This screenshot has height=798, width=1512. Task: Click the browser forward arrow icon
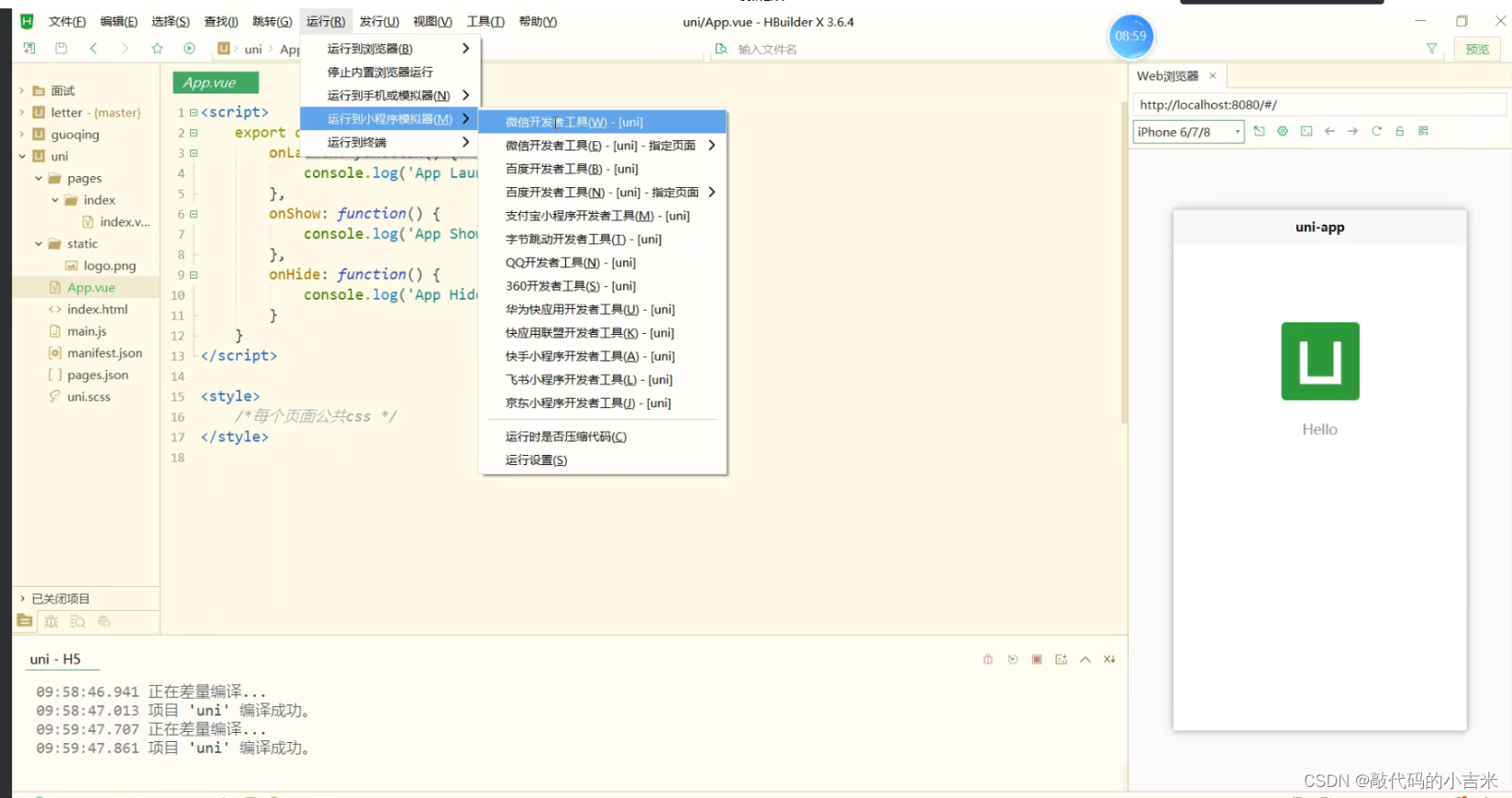1352,131
